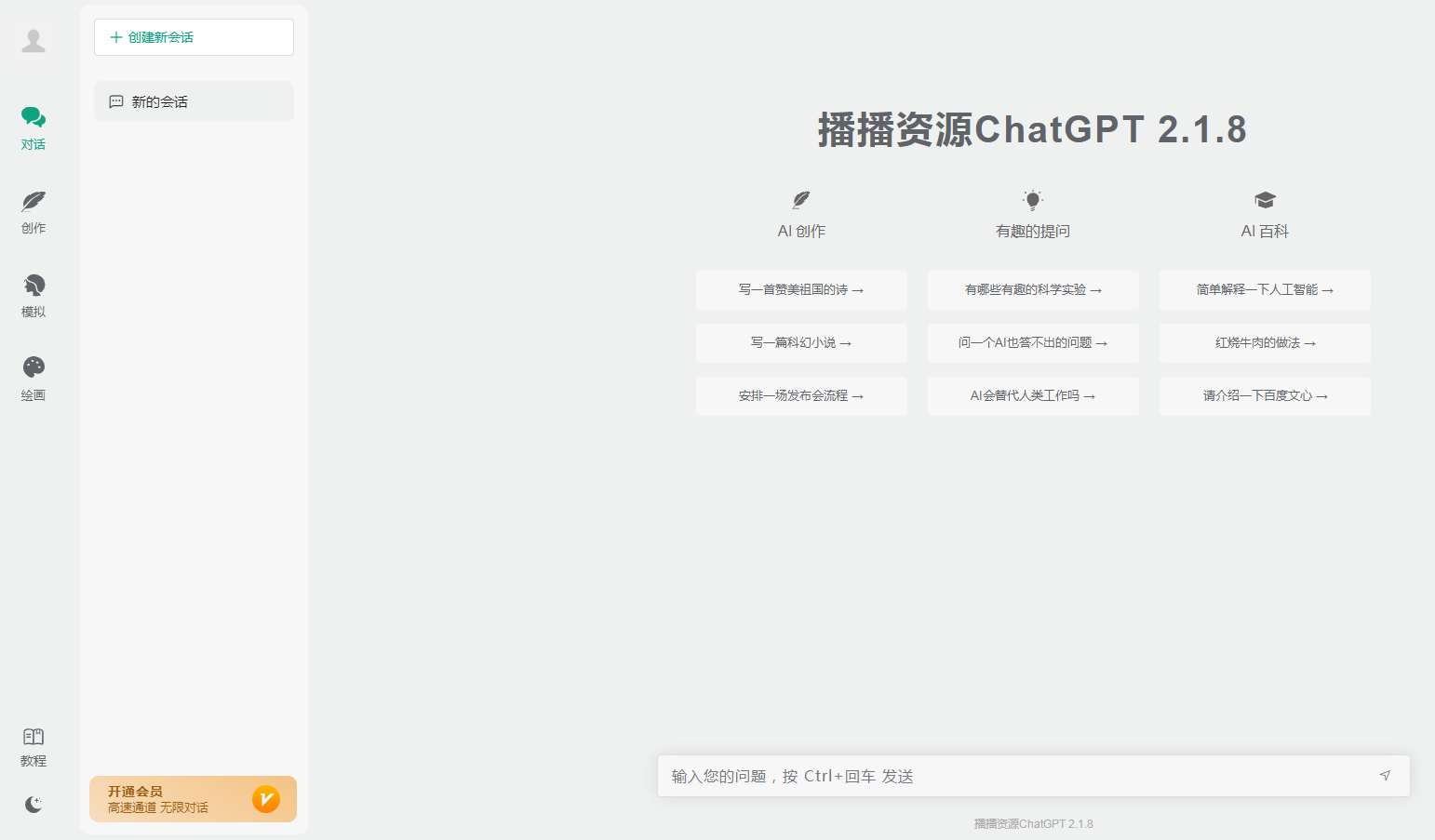The width and height of the screenshot is (1435, 840).
Task: Choose prompt 红烧牛肉的做法
Action: point(1265,343)
